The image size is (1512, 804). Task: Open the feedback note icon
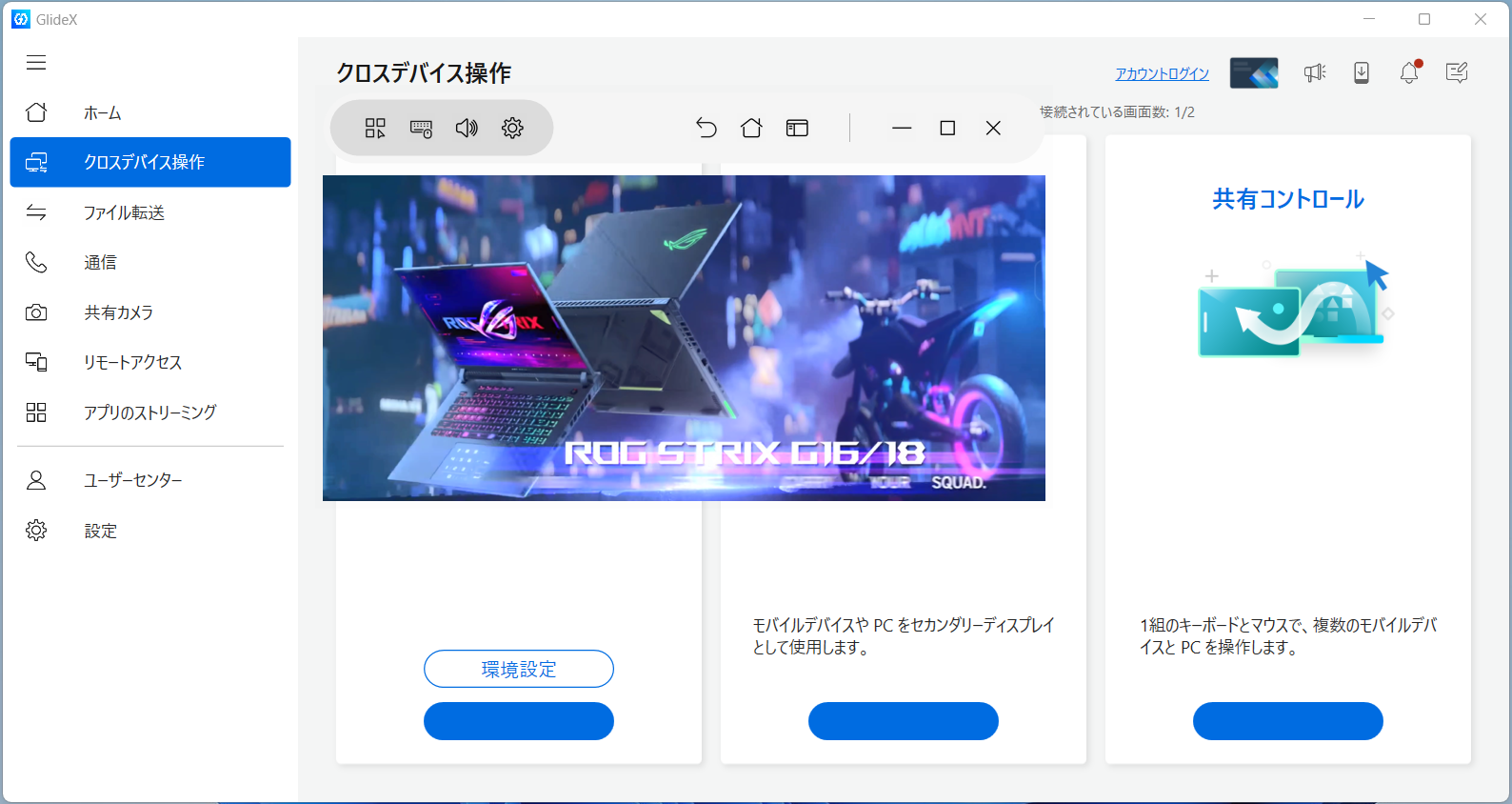[x=1457, y=73]
